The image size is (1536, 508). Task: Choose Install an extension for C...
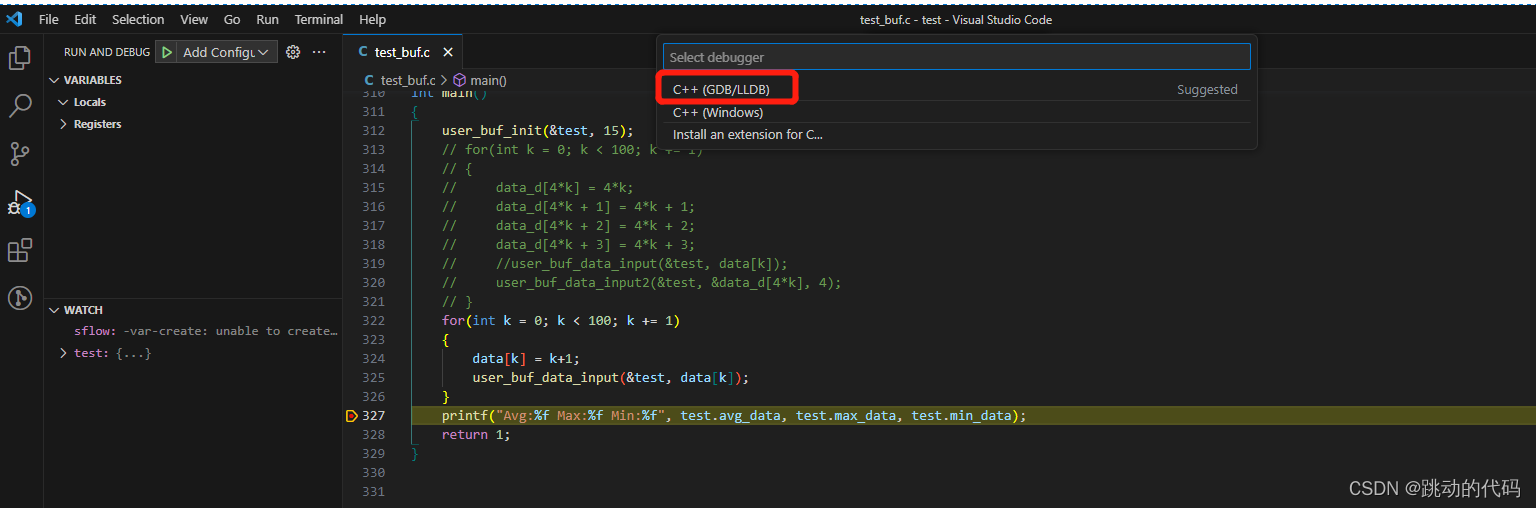[955, 135]
